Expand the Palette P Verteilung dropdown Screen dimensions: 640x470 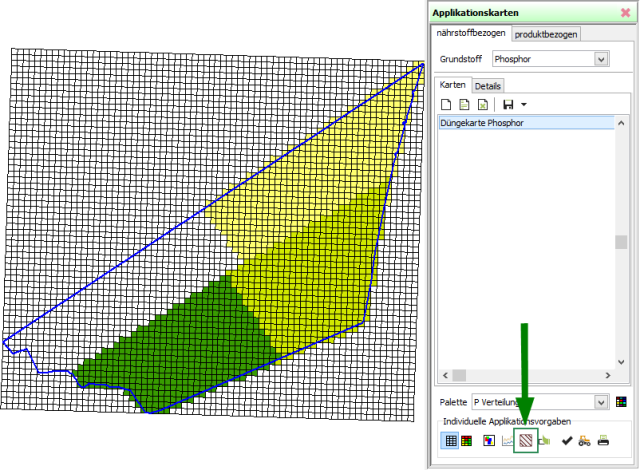click(601, 402)
